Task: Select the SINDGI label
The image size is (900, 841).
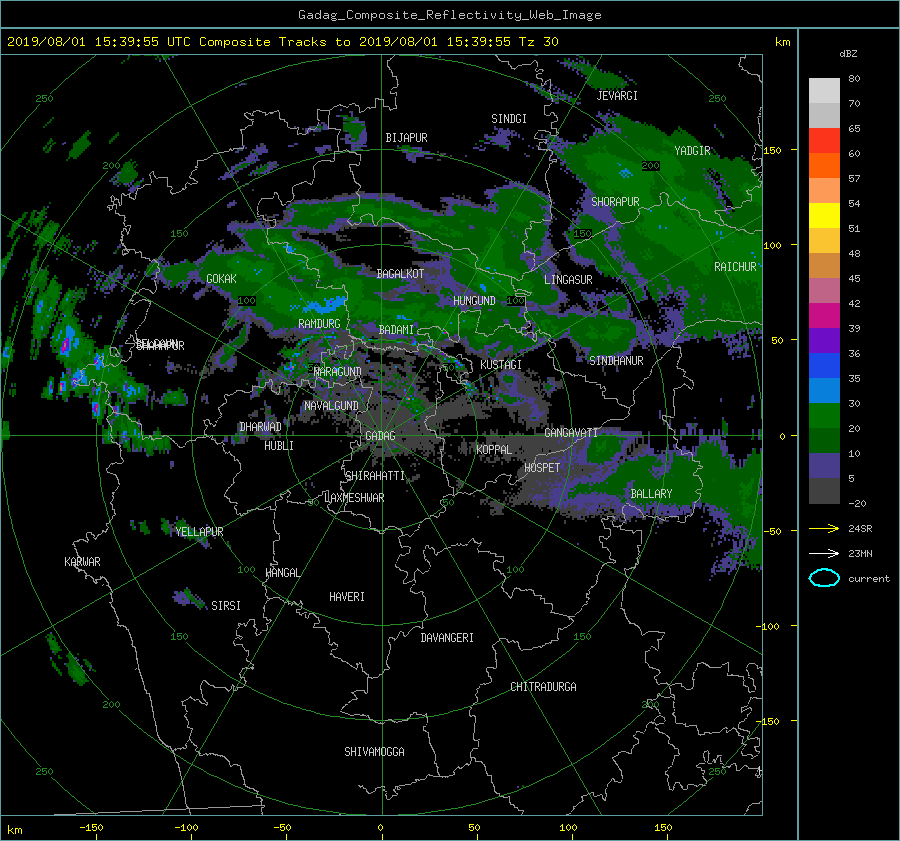Action: tap(509, 119)
